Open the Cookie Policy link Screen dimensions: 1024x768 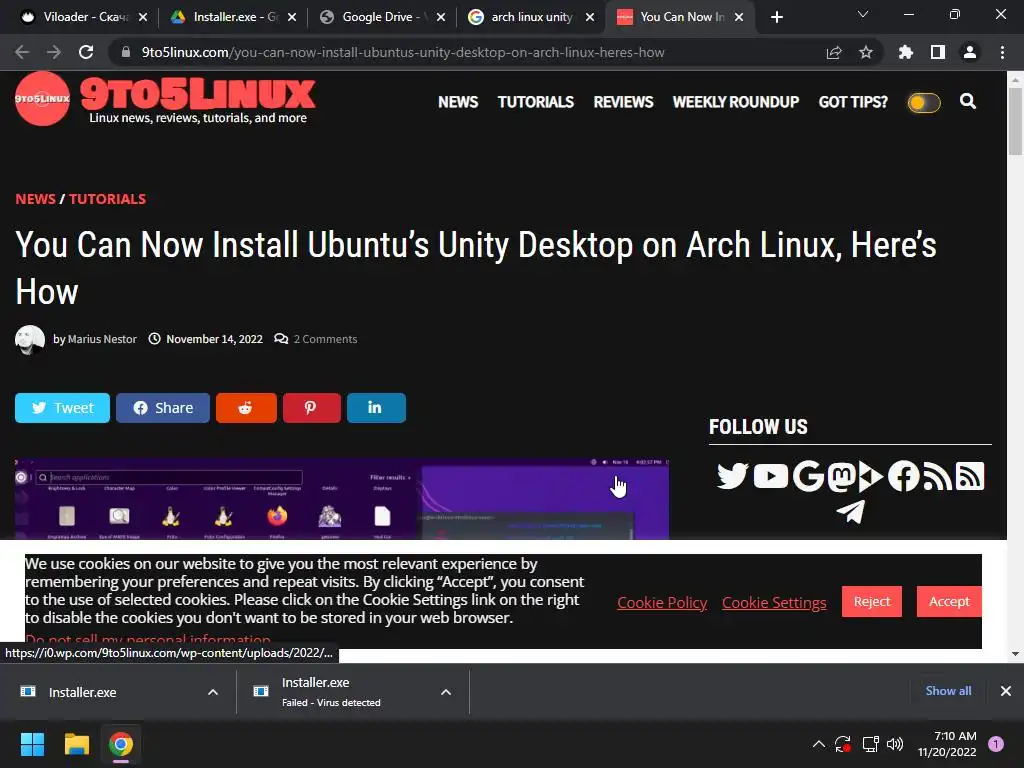(662, 602)
